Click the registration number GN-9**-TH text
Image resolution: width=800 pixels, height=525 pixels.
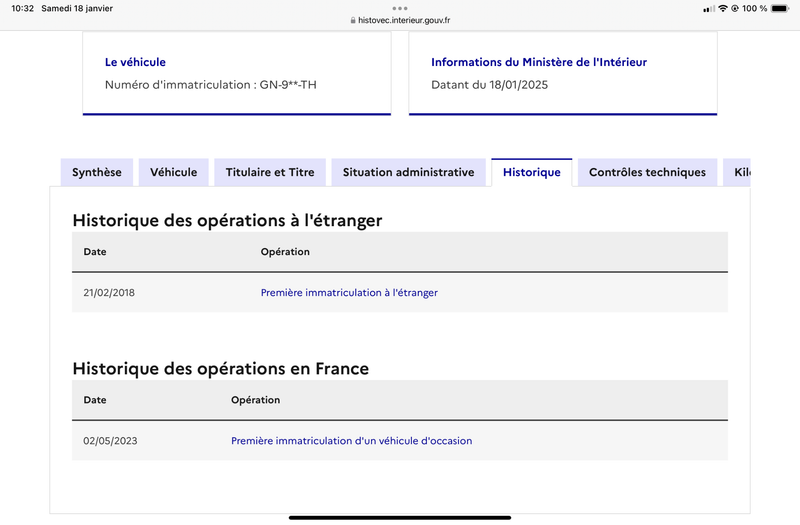(x=288, y=85)
